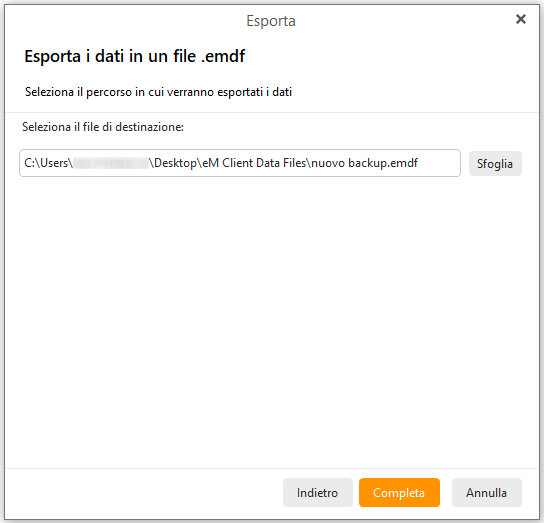
Task: Cancel the export with Annulla
Action: point(486,492)
